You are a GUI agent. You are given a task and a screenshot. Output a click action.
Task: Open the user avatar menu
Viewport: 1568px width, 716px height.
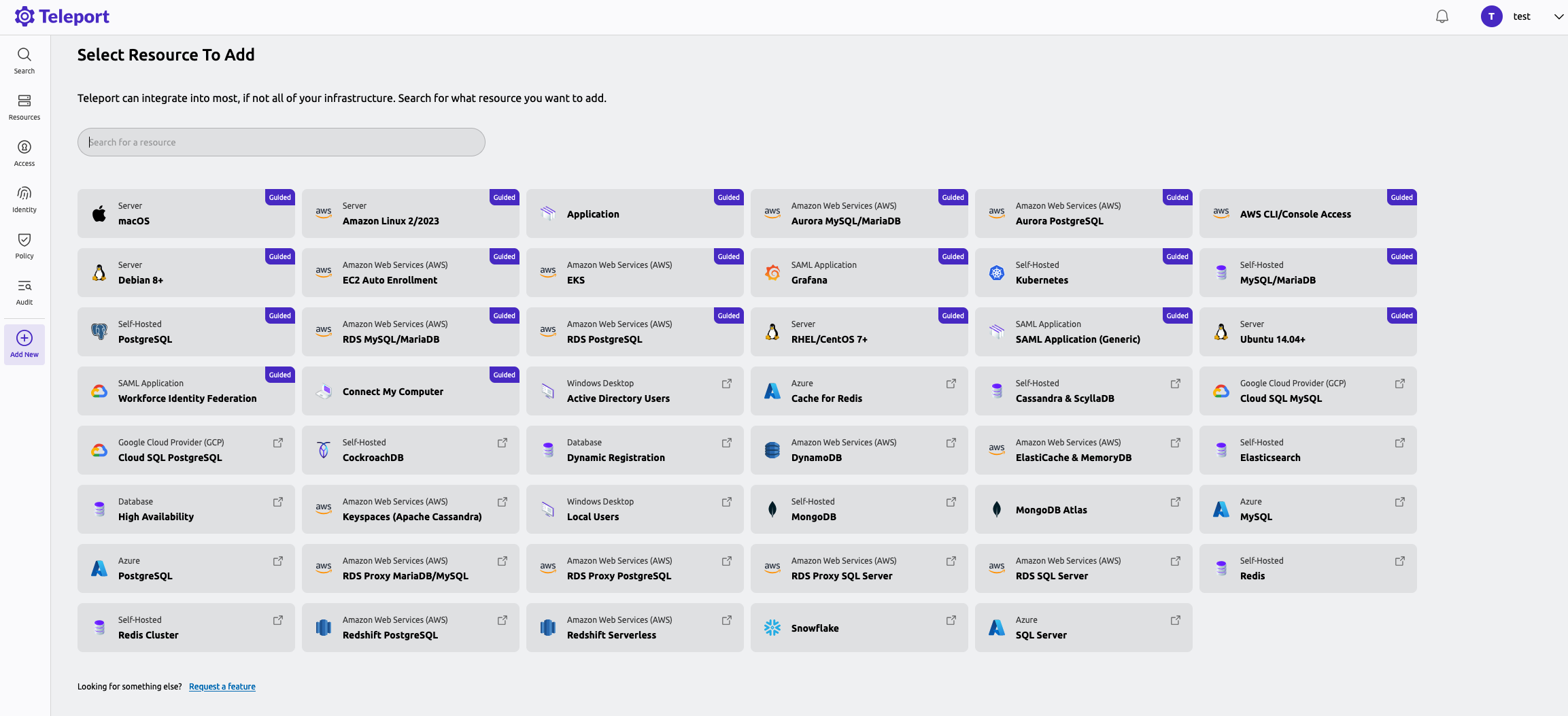(1491, 16)
